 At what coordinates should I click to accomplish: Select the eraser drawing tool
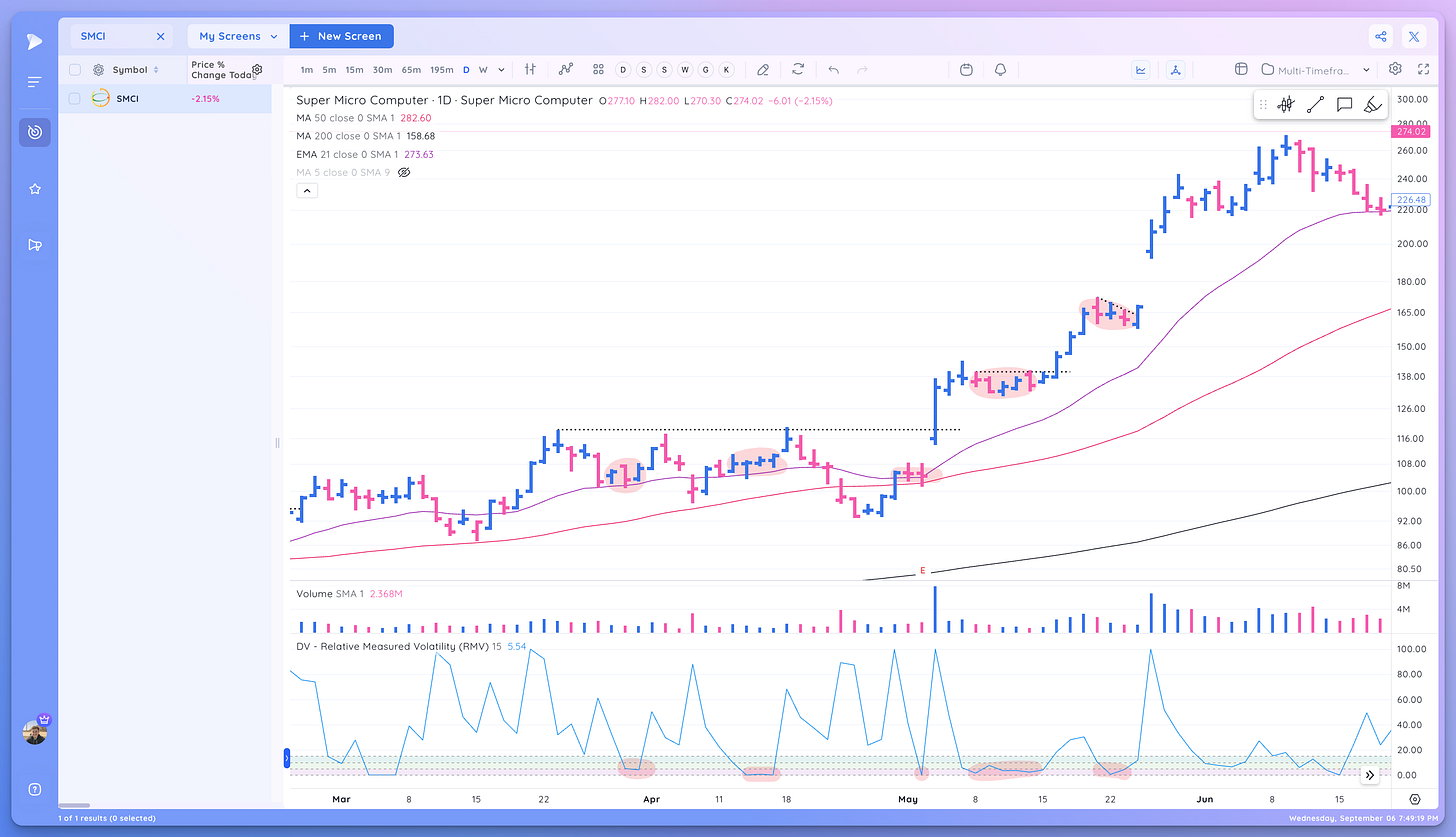[x=762, y=69]
